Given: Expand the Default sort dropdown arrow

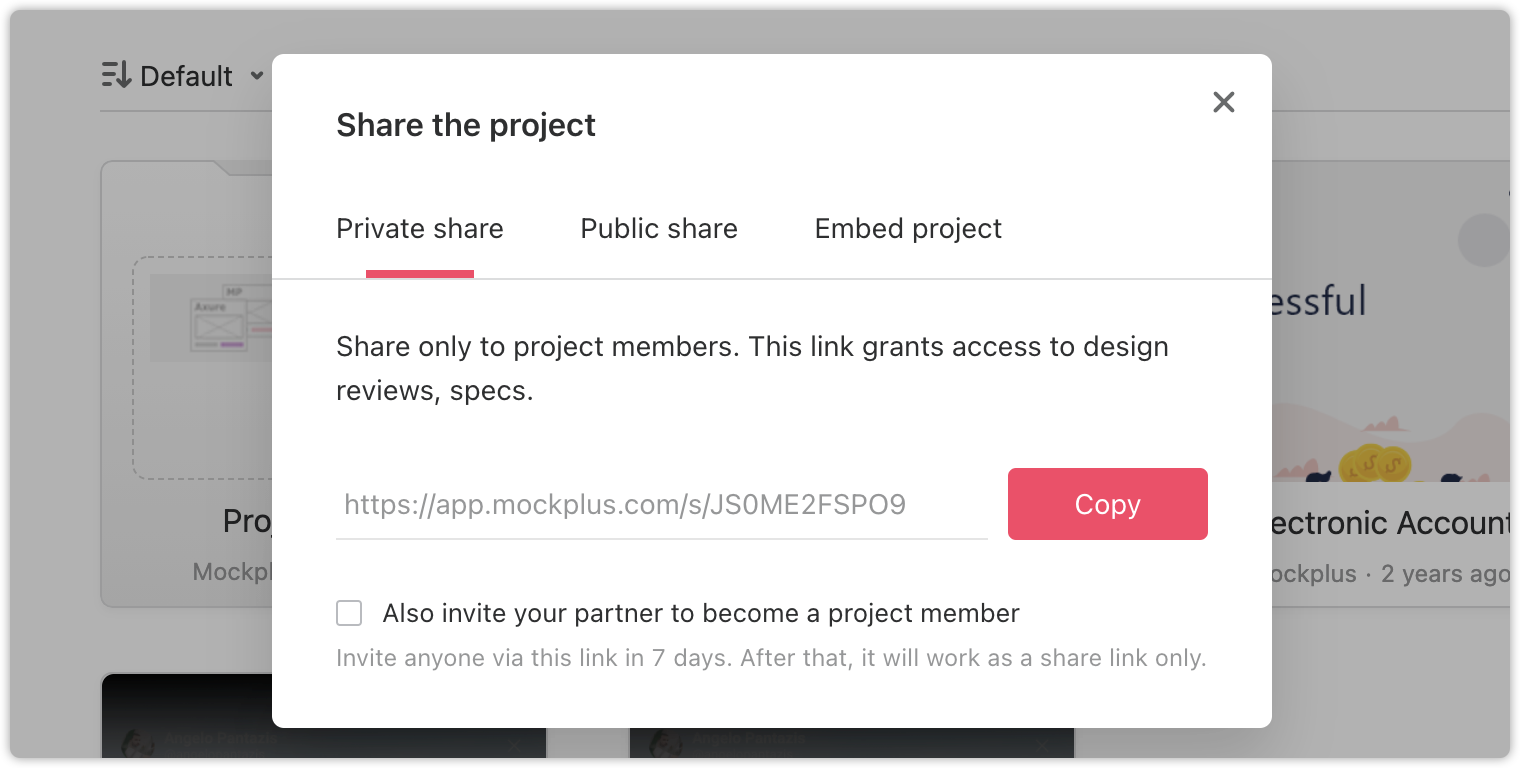Looking at the screenshot, I should coord(256,76).
